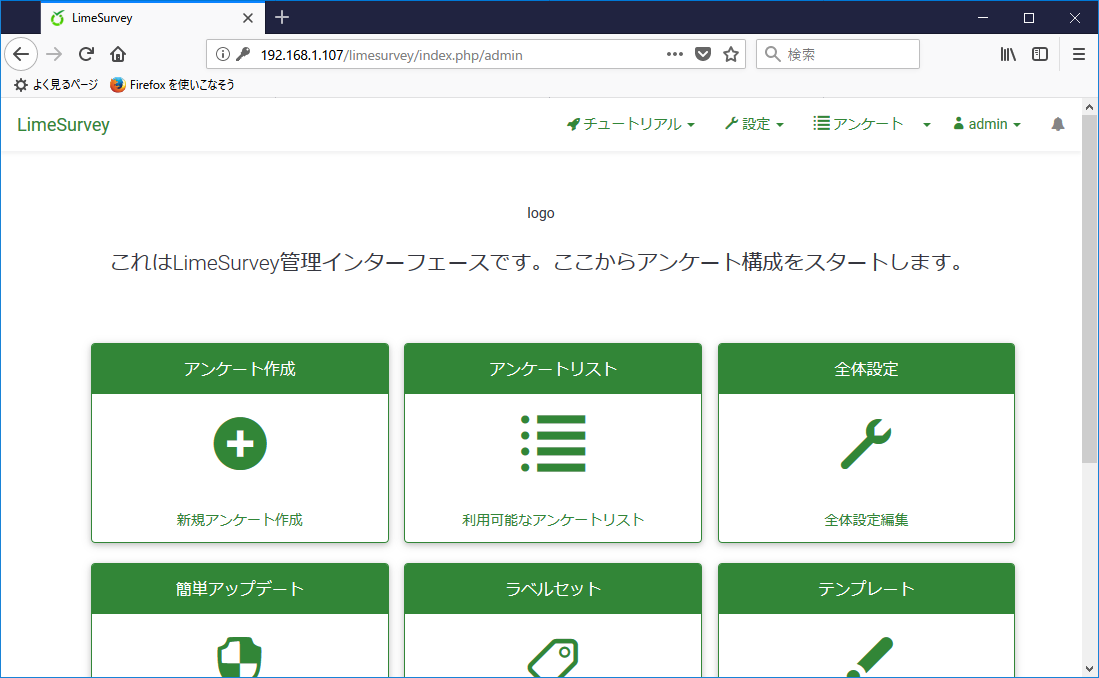
Task: Bookmark this page with the star icon
Action: pos(731,54)
